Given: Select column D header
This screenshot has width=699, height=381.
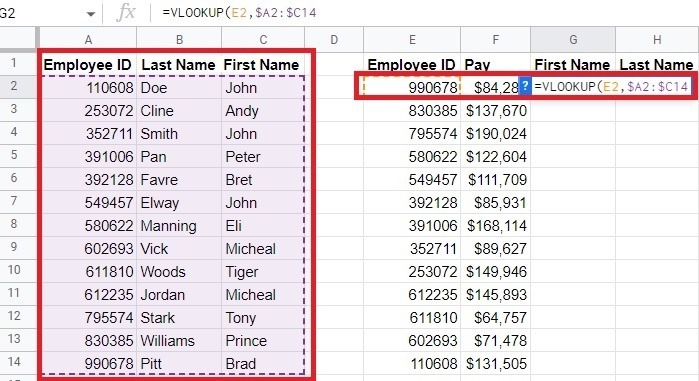Looking at the screenshot, I should [x=334, y=40].
